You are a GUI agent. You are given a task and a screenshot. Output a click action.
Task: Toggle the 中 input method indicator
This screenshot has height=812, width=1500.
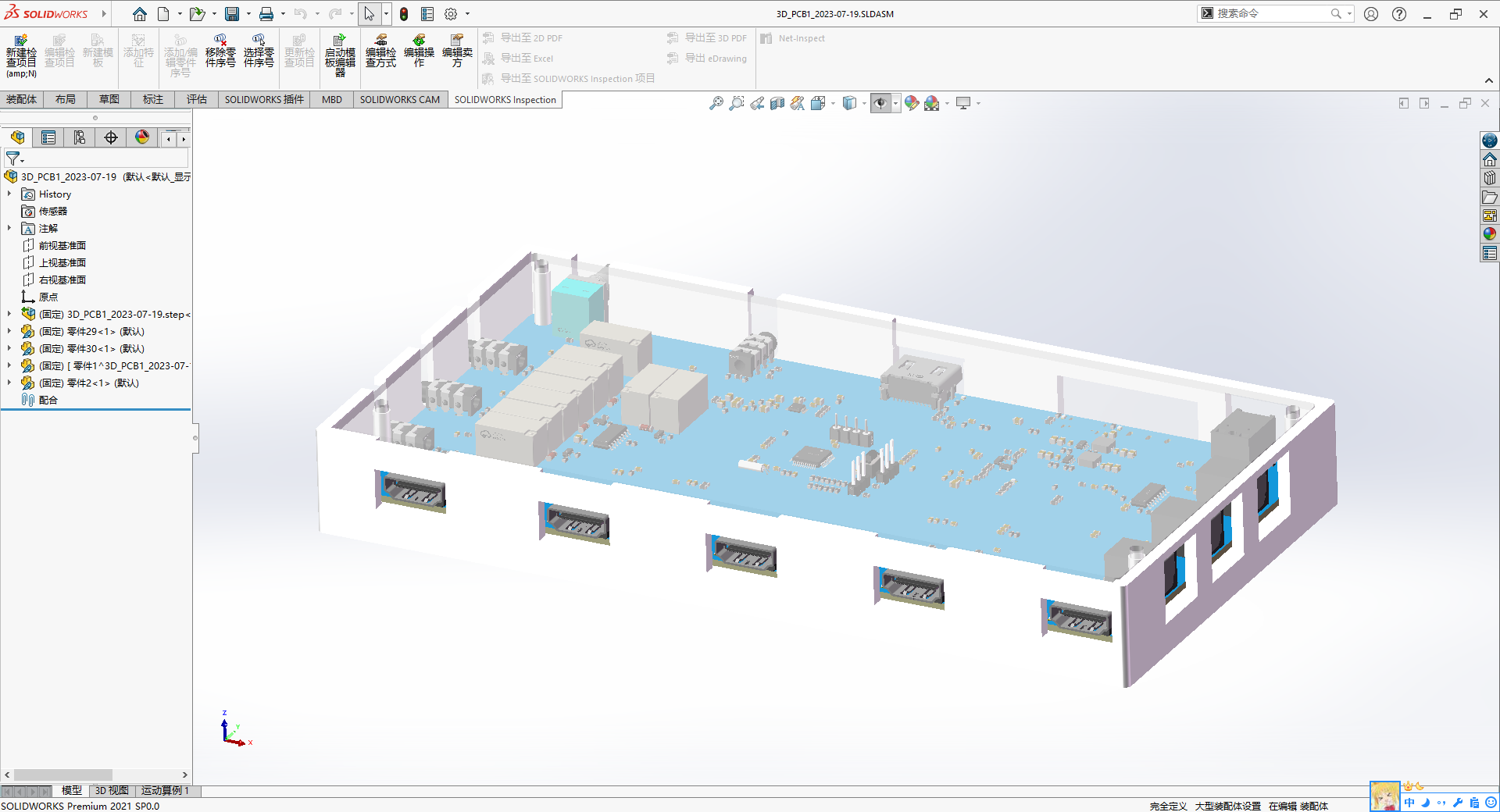[1409, 803]
